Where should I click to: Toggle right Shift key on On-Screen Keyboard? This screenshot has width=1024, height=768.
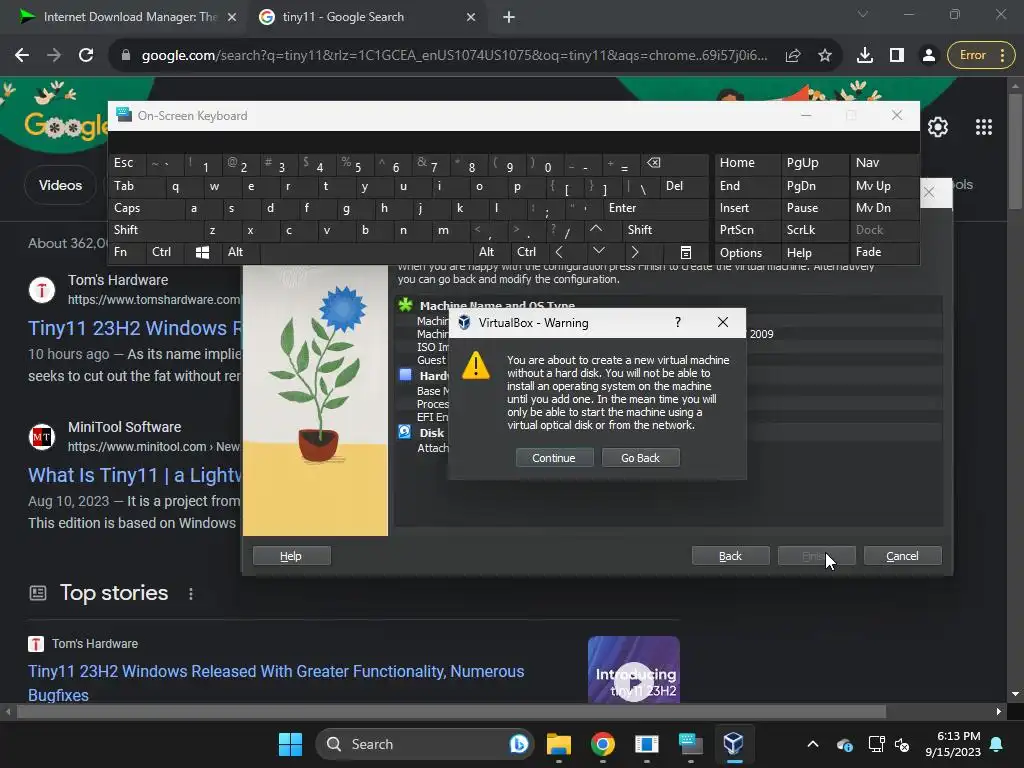click(664, 230)
